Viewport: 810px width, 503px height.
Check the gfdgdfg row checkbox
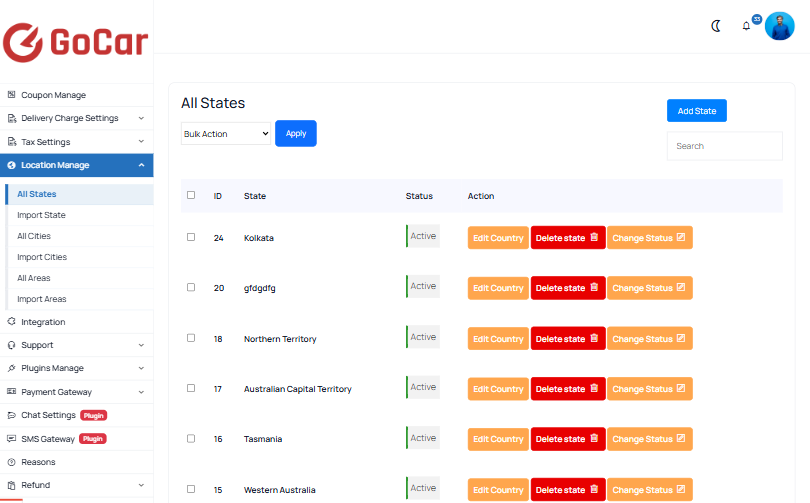191,287
